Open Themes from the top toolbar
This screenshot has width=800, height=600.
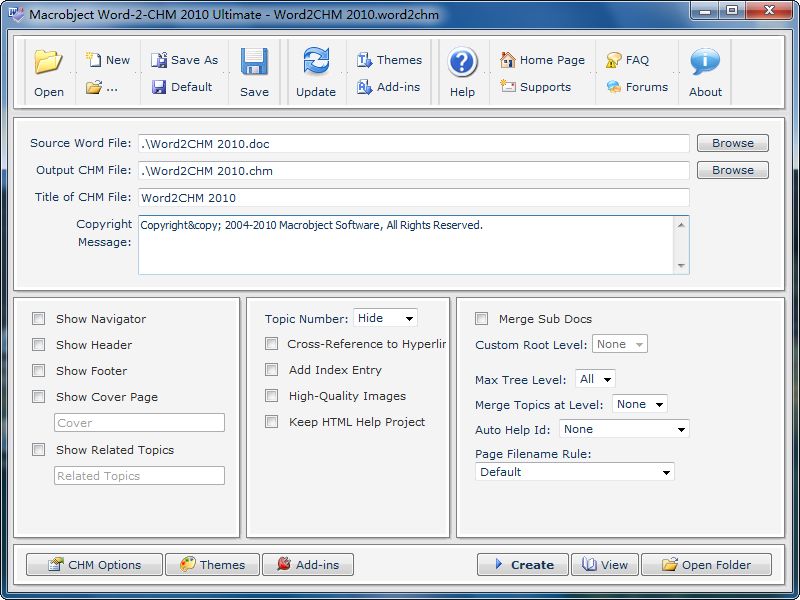(x=389, y=60)
